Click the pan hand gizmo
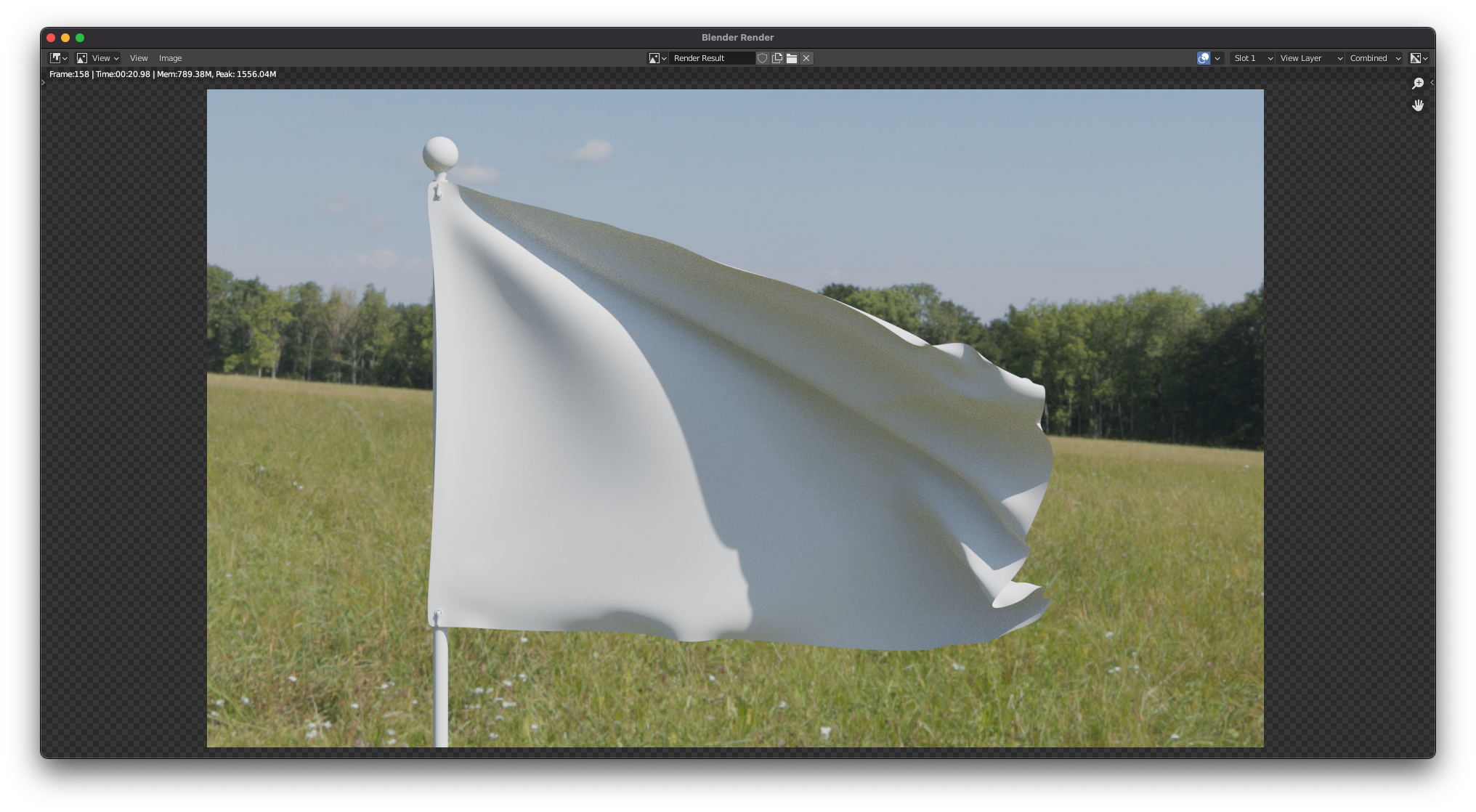This screenshot has height=812, width=1476. [x=1417, y=105]
